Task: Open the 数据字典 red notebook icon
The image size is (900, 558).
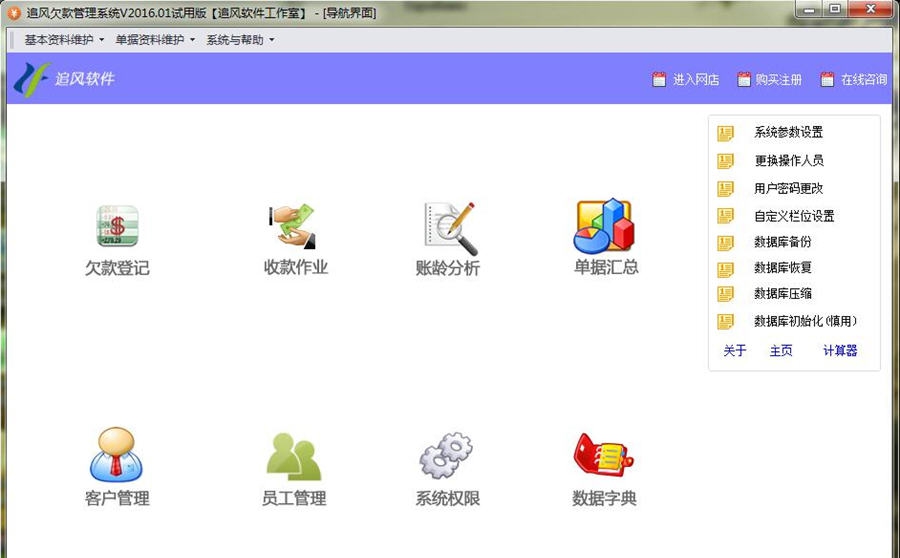Action: point(603,455)
